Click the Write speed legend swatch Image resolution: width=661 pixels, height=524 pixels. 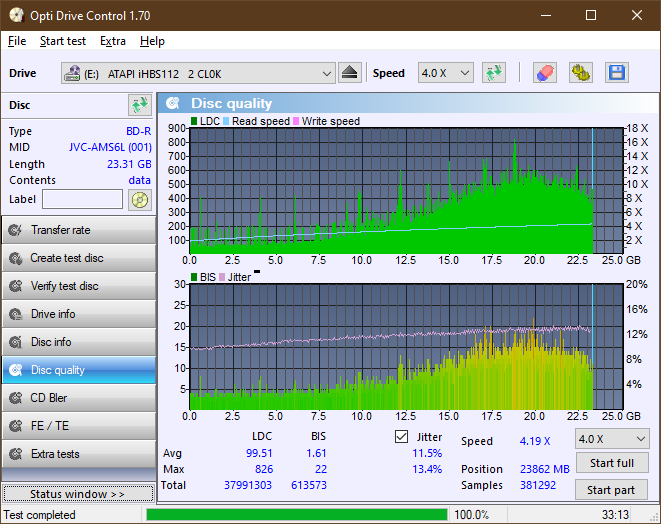[296, 121]
